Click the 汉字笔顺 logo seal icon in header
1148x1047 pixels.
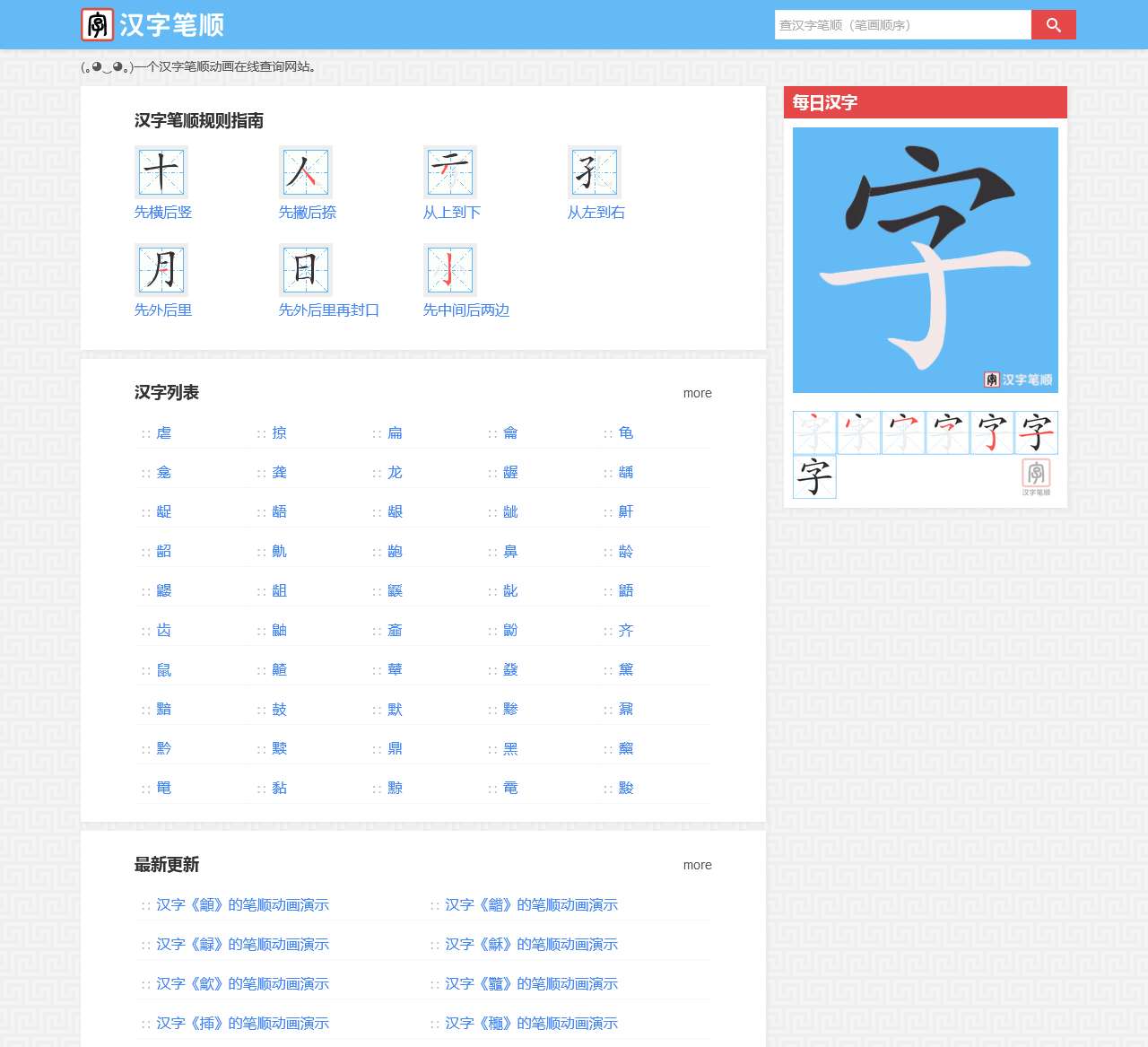99,24
